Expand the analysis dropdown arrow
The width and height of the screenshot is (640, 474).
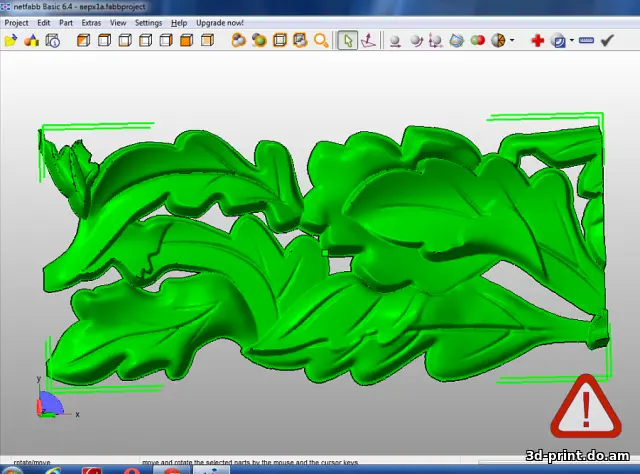pyautogui.click(x=572, y=40)
